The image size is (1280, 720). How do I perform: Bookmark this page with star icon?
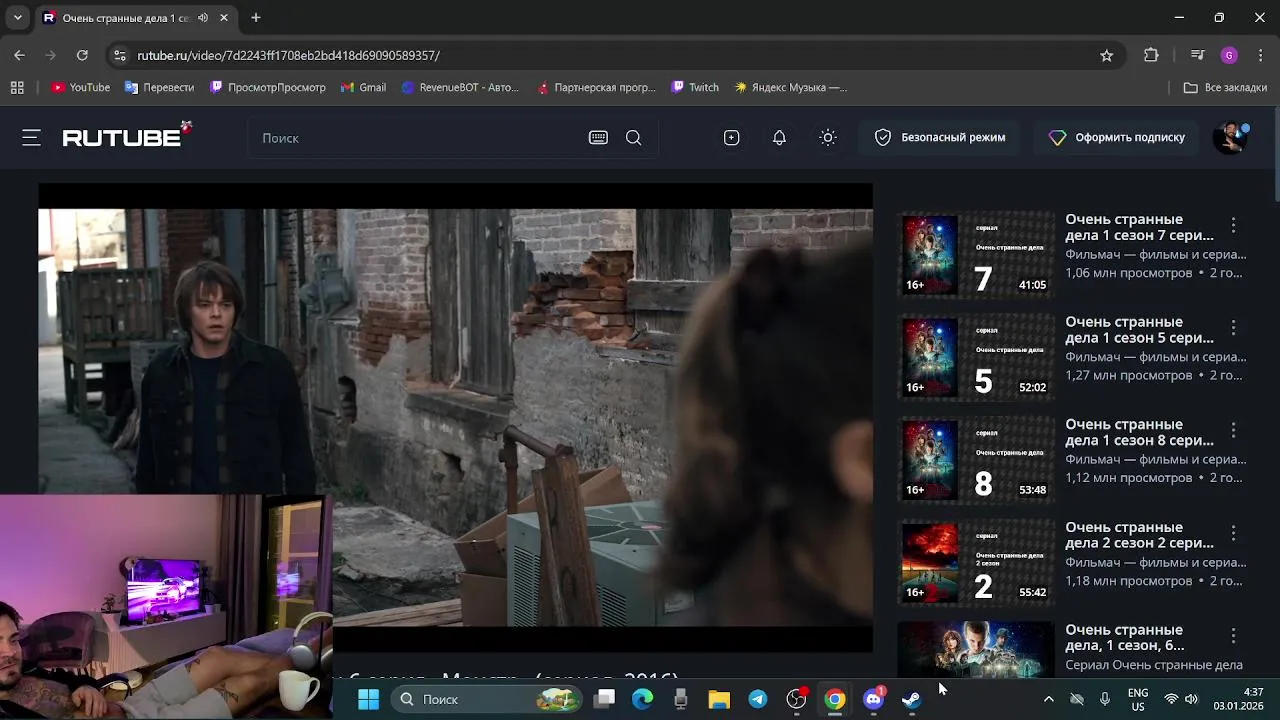1106,55
